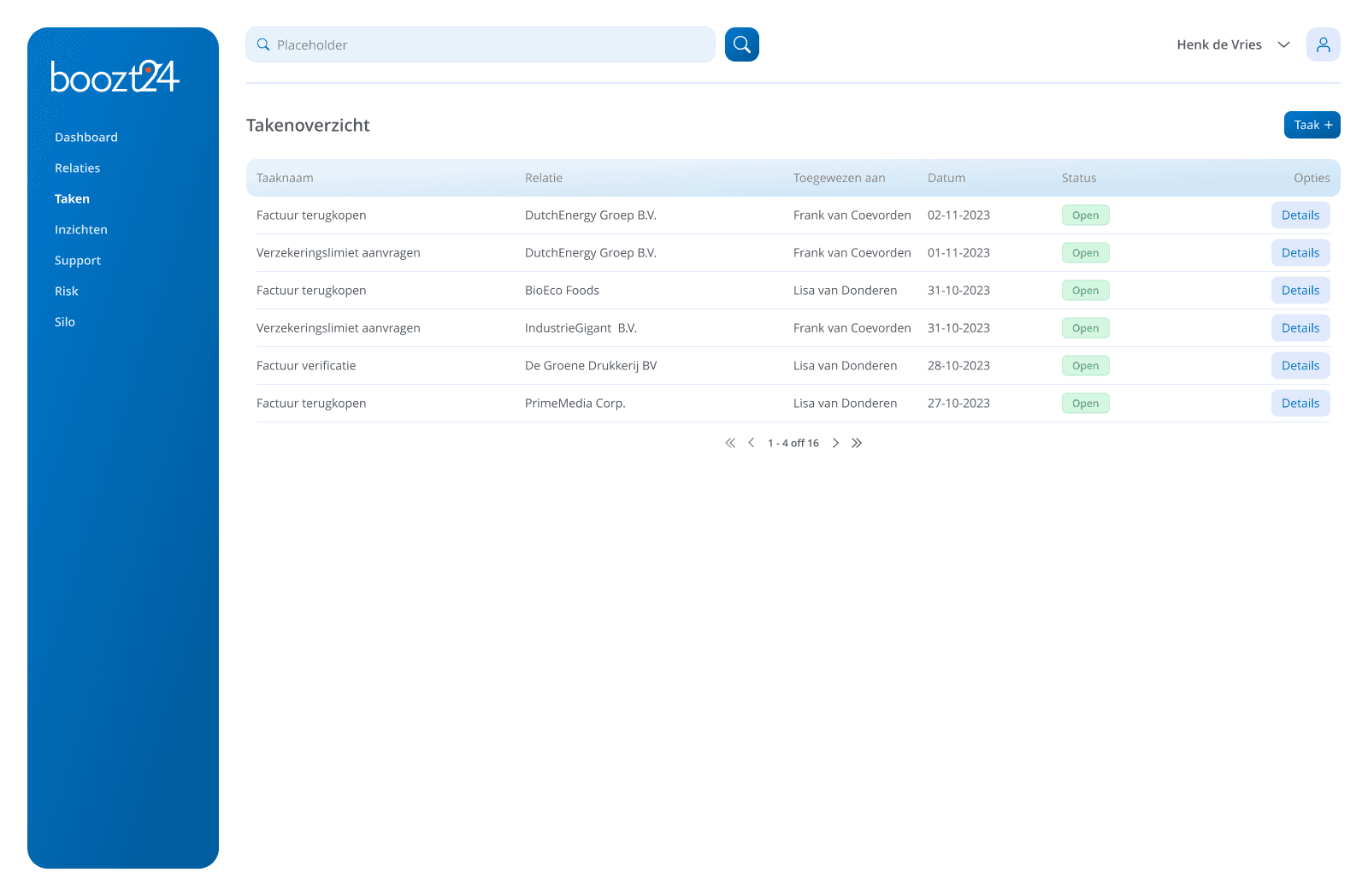Click the blue search button
Screen dimensions: 1368x896
(741, 44)
